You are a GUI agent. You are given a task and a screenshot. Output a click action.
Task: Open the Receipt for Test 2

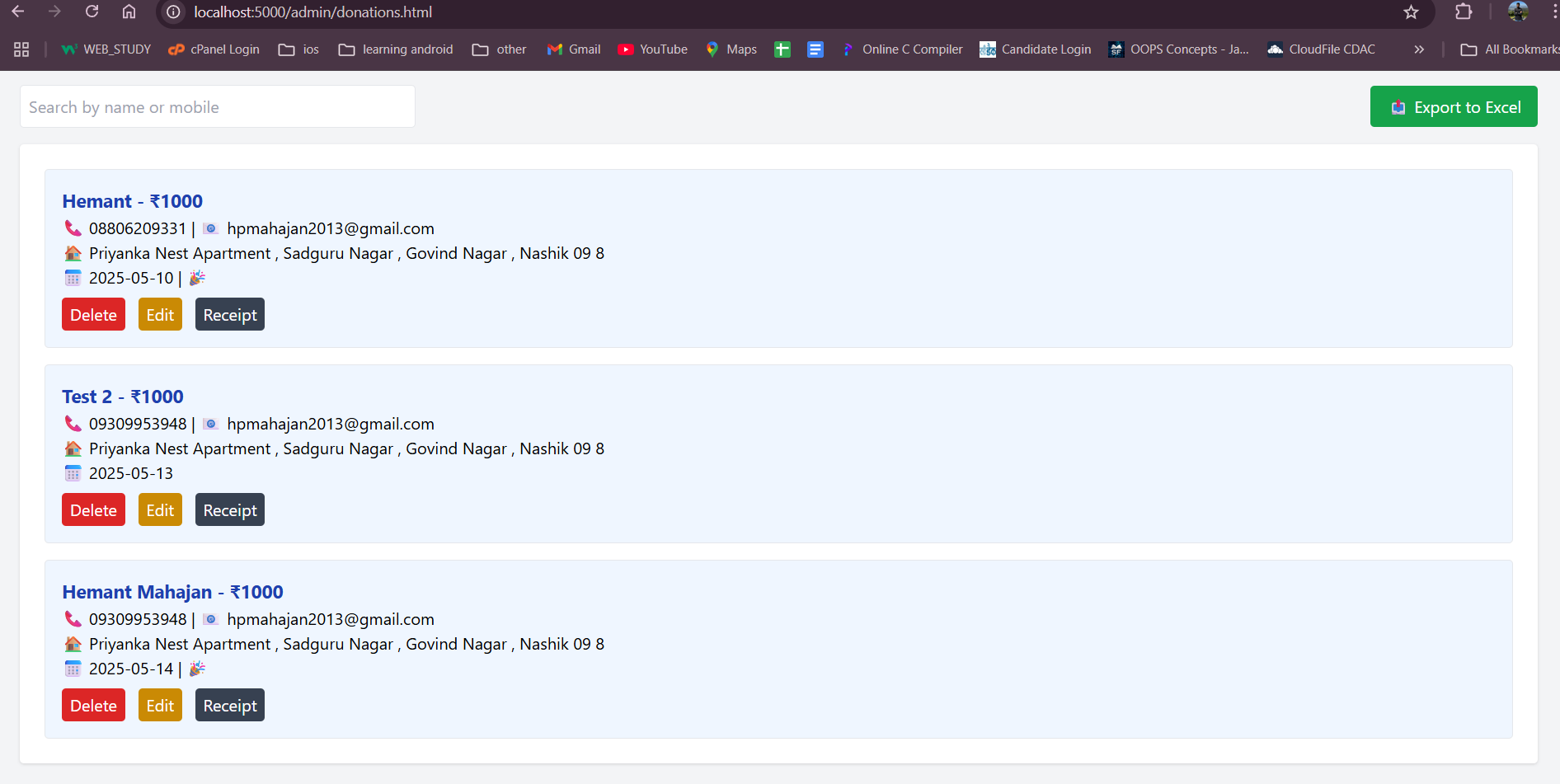tap(229, 509)
